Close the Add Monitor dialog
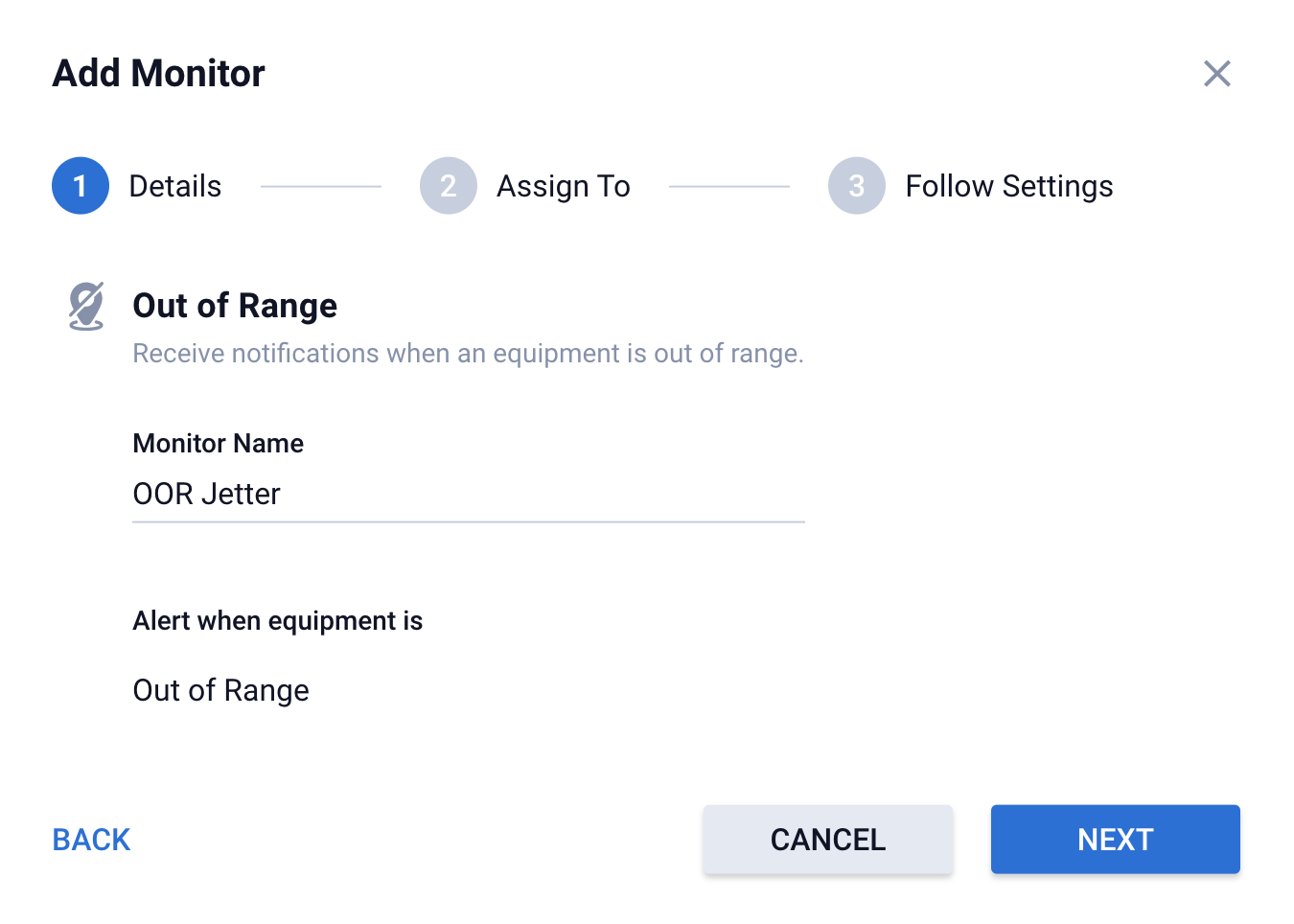Image resolution: width=1294 pixels, height=924 pixels. click(1216, 74)
